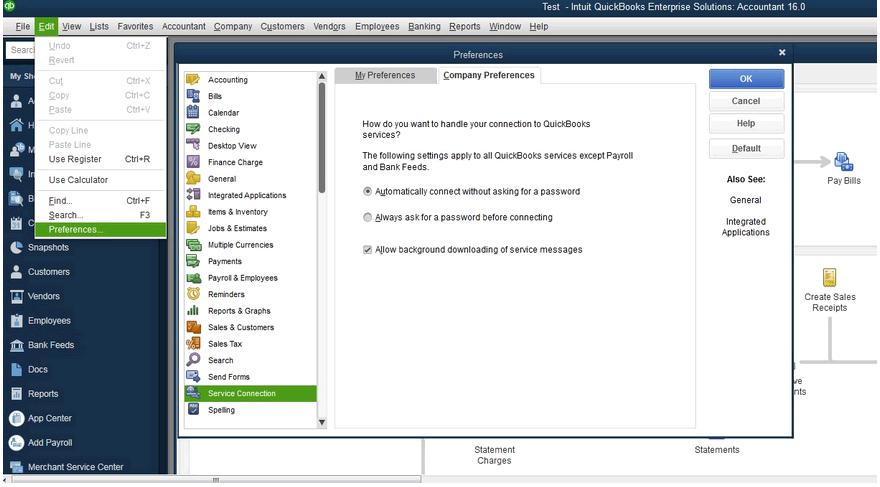
Task: Confirm preferences with the OK button
Action: pos(746,79)
